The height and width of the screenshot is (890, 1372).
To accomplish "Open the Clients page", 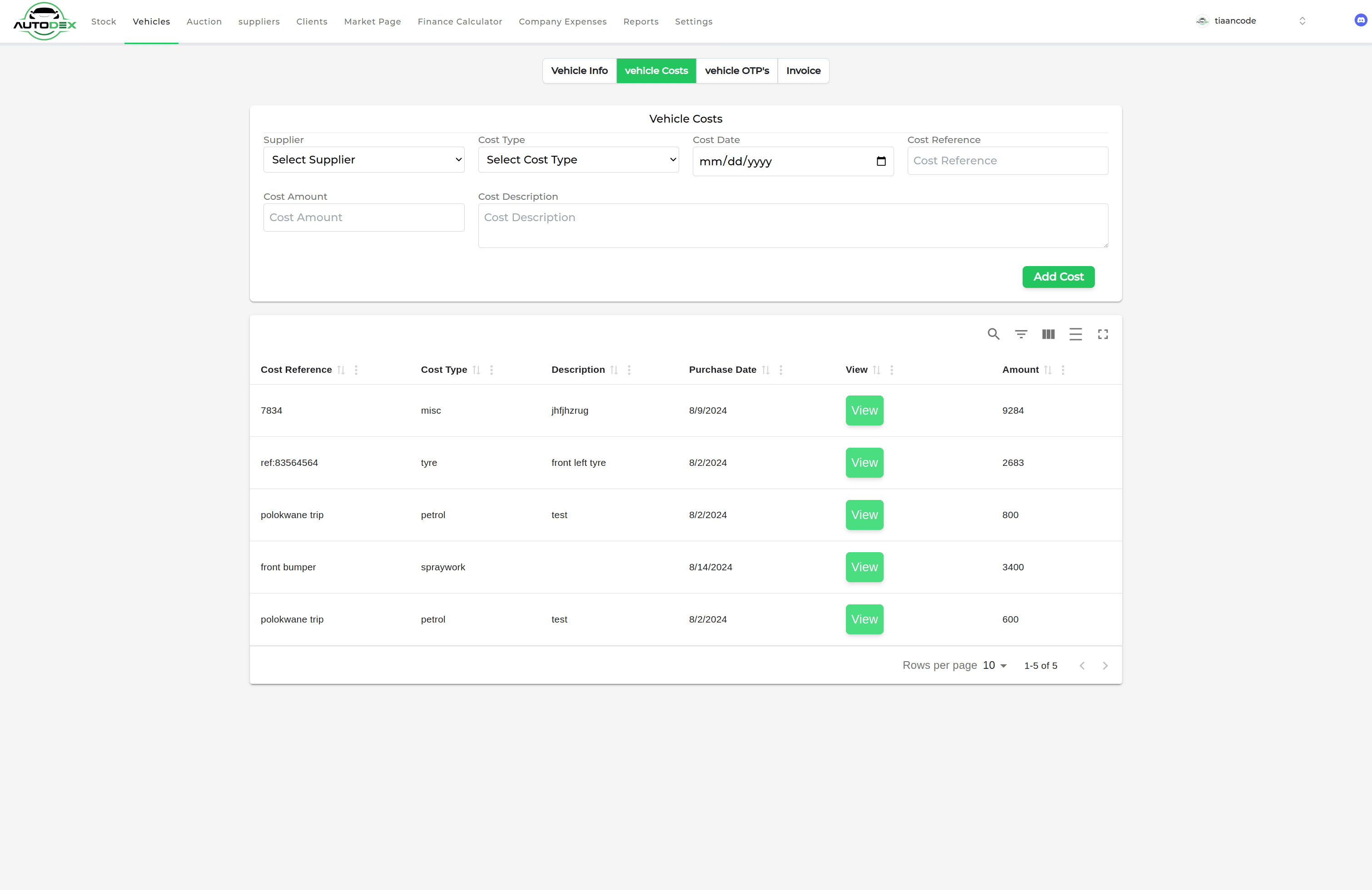I will point(312,21).
